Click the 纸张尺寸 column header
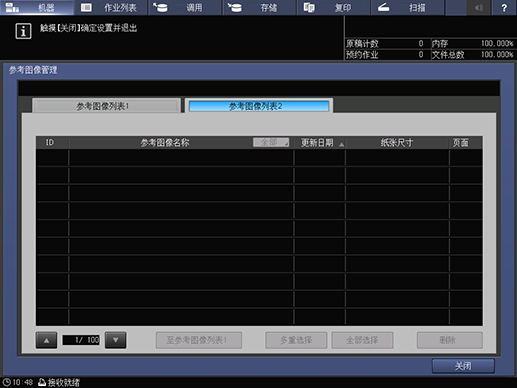517x388 pixels. (397, 143)
